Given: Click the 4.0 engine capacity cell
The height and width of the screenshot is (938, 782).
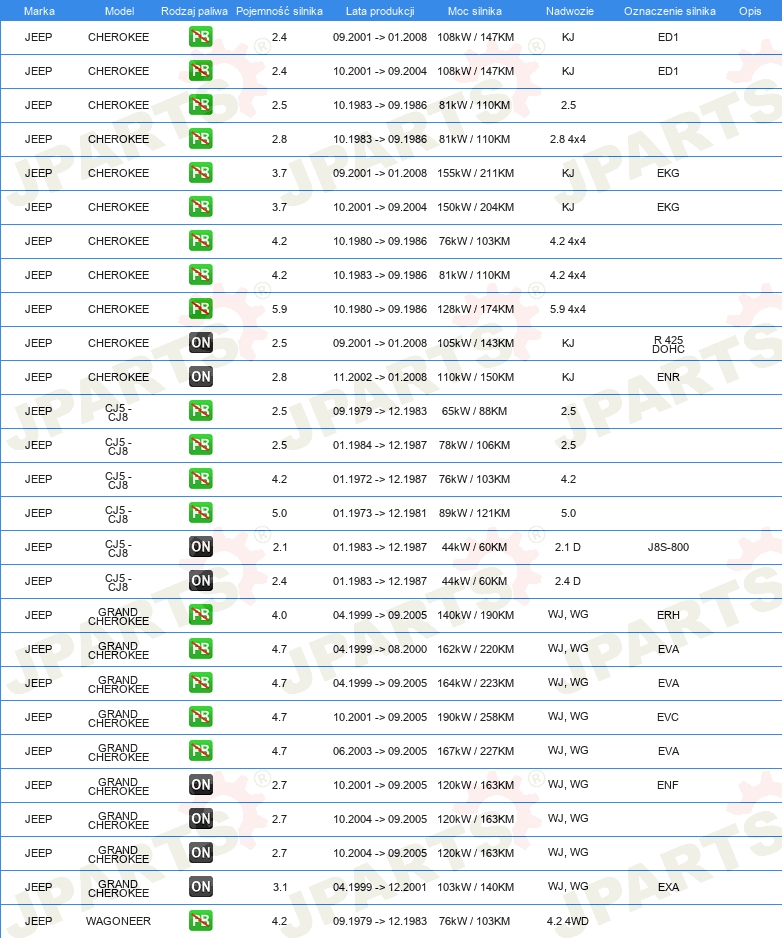Looking at the screenshot, I should tap(279, 615).
